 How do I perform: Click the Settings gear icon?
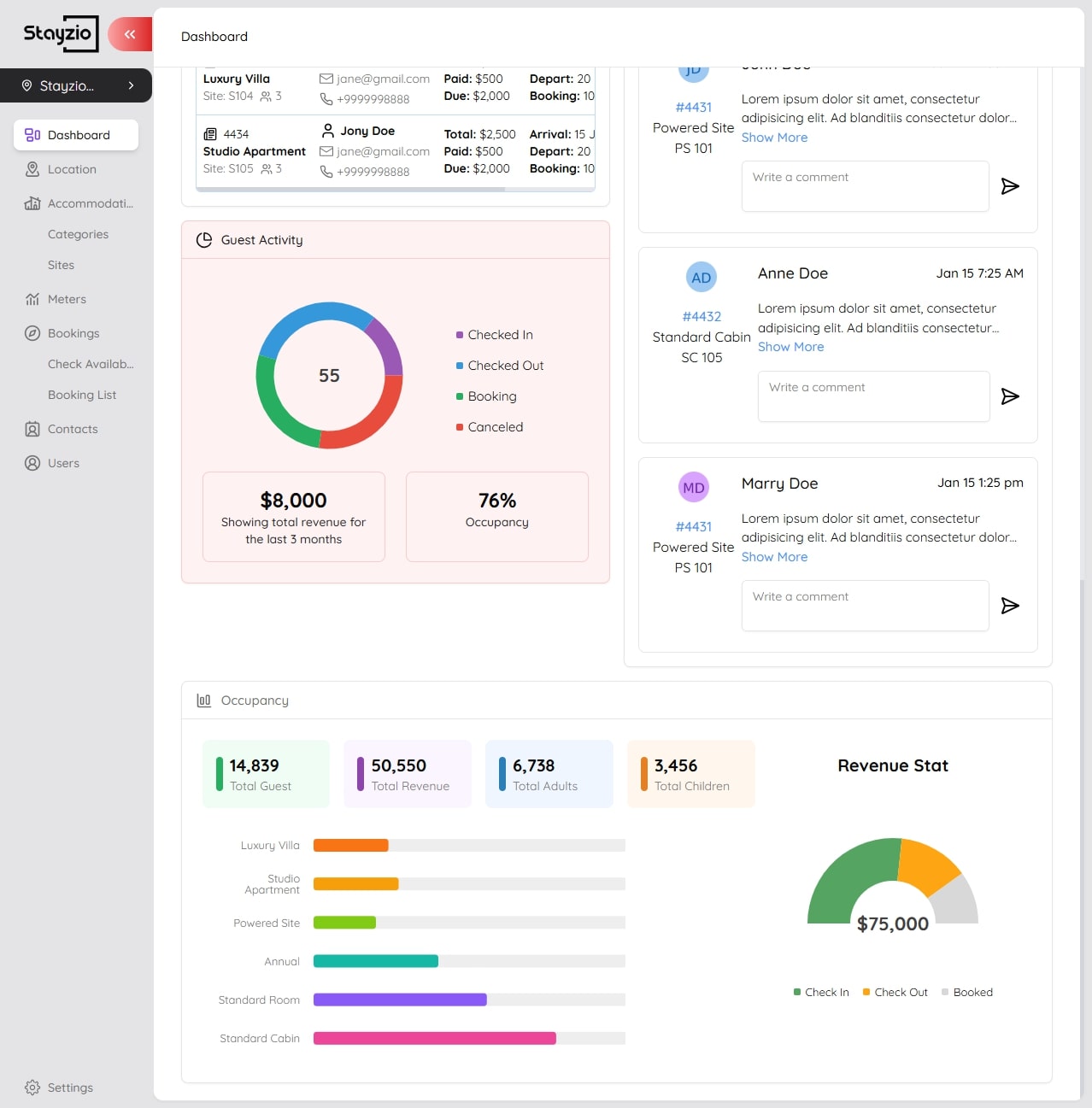[32, 1087]
